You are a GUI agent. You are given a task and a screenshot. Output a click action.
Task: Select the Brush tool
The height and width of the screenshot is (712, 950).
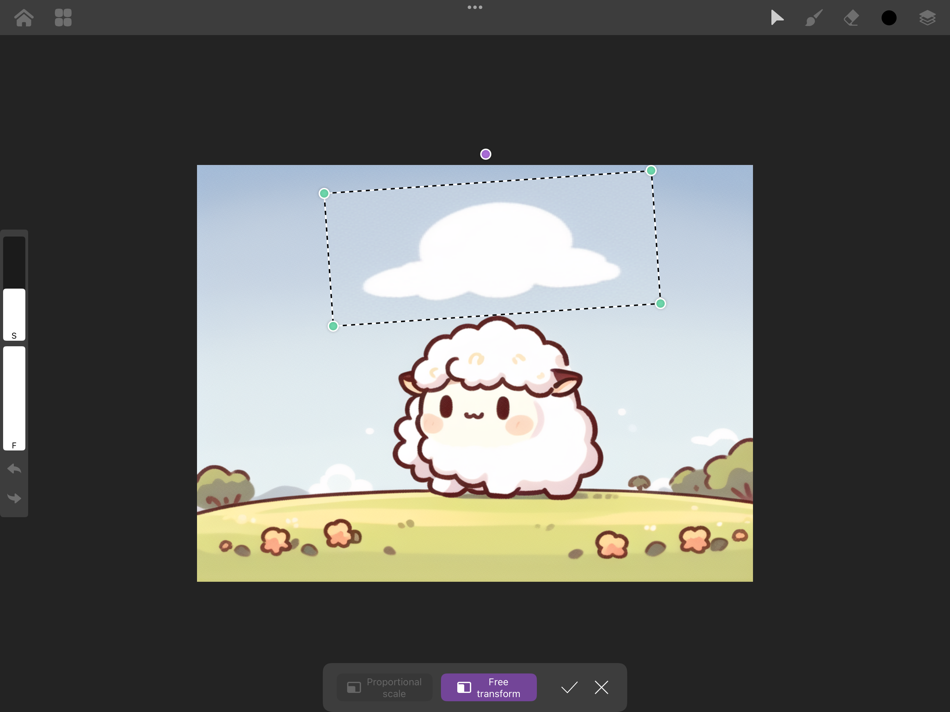[x=813, y=17]
